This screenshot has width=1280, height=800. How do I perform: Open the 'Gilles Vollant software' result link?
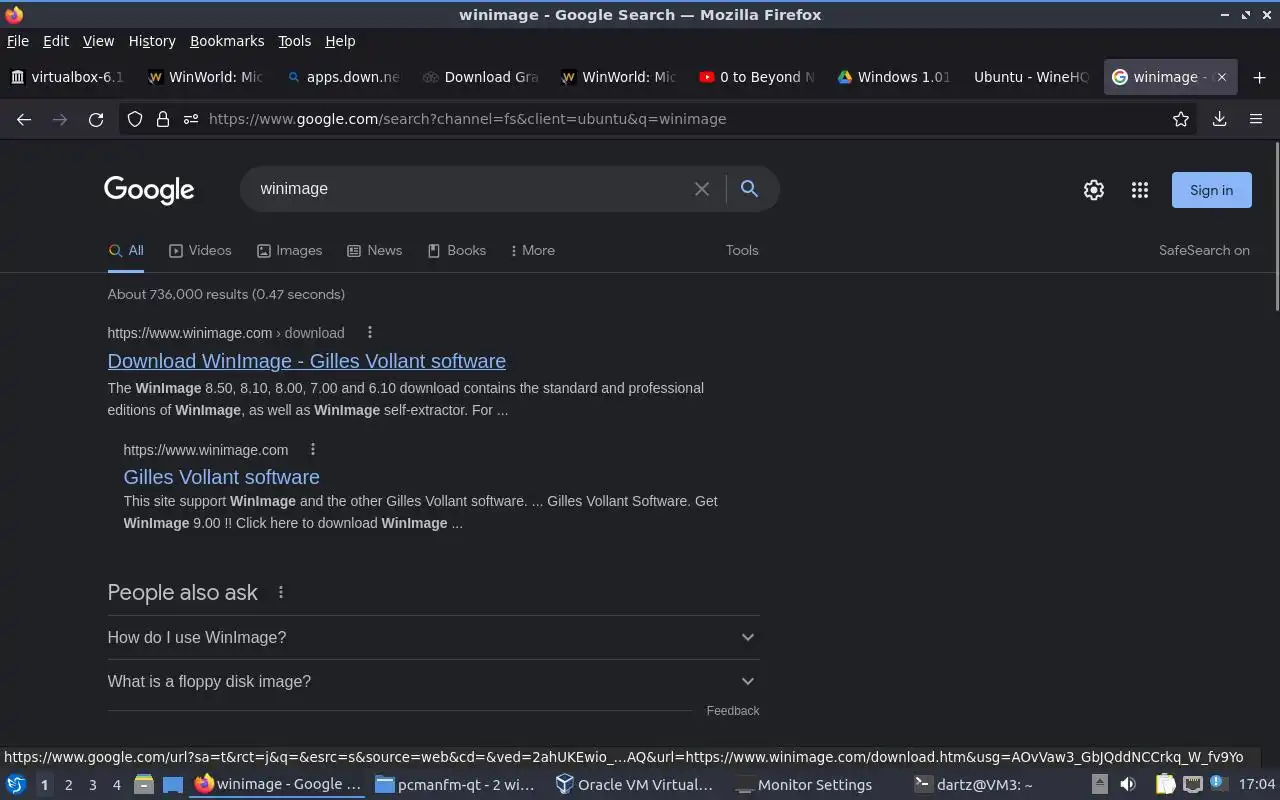(222, 477)
